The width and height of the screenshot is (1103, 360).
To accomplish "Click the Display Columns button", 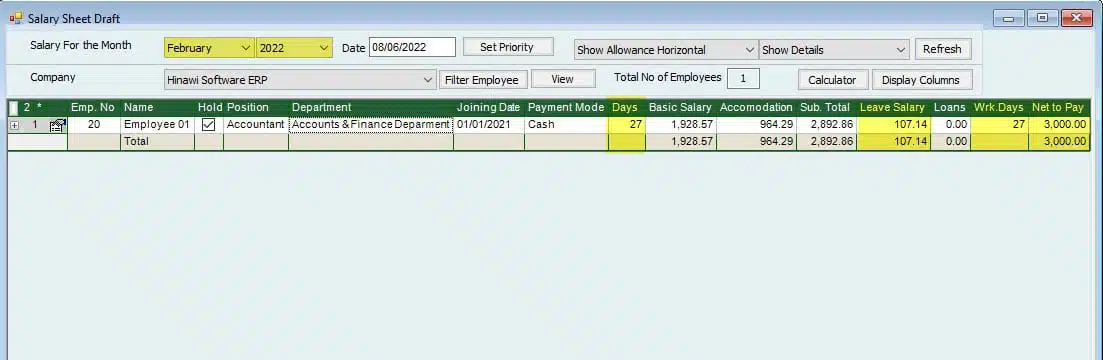I will click(921, 79).
